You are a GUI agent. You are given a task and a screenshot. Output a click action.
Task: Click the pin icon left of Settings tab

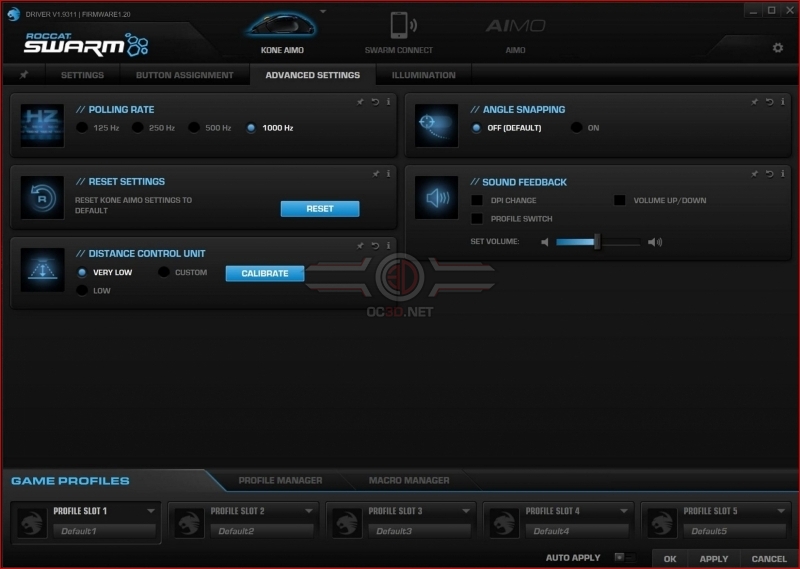pos(23,75)
